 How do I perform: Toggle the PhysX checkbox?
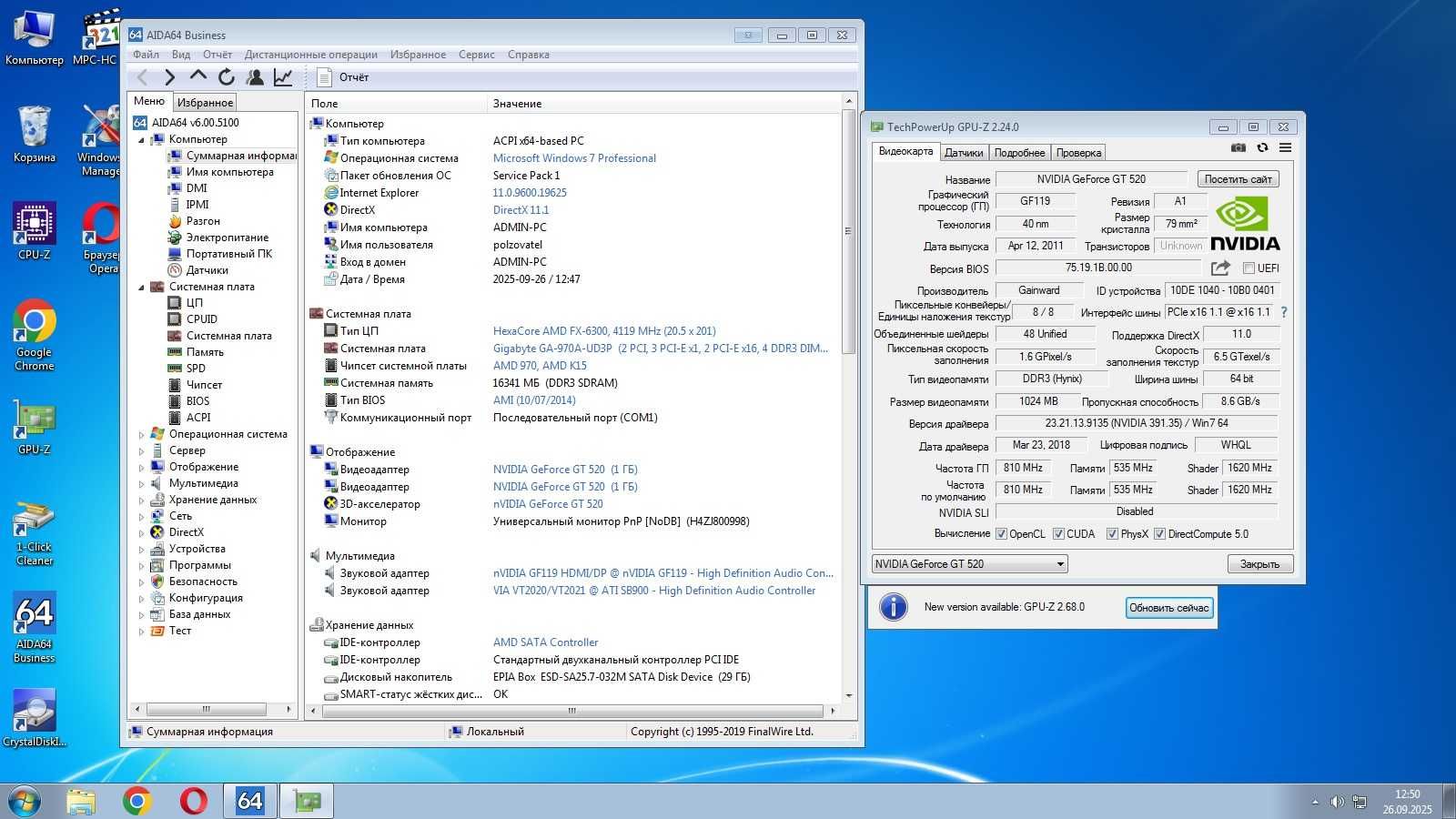1112,534
